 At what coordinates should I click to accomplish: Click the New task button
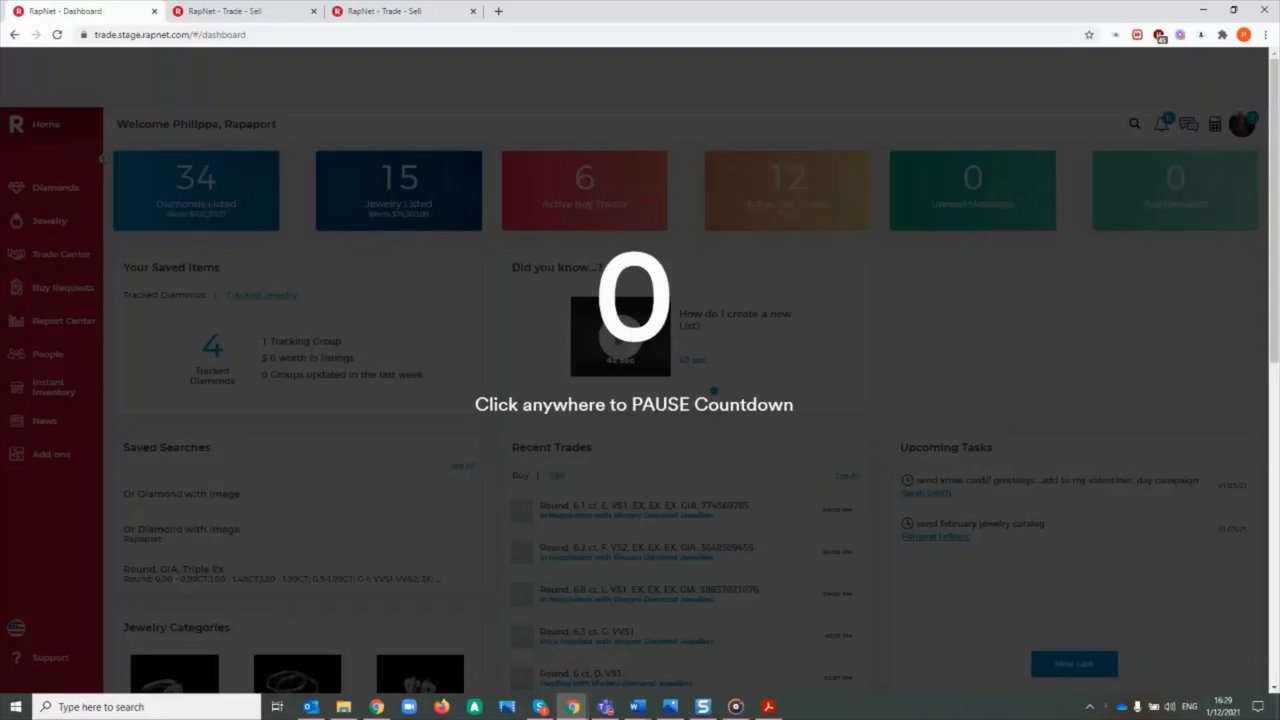pyautogui.click(x=1074, y=664)
